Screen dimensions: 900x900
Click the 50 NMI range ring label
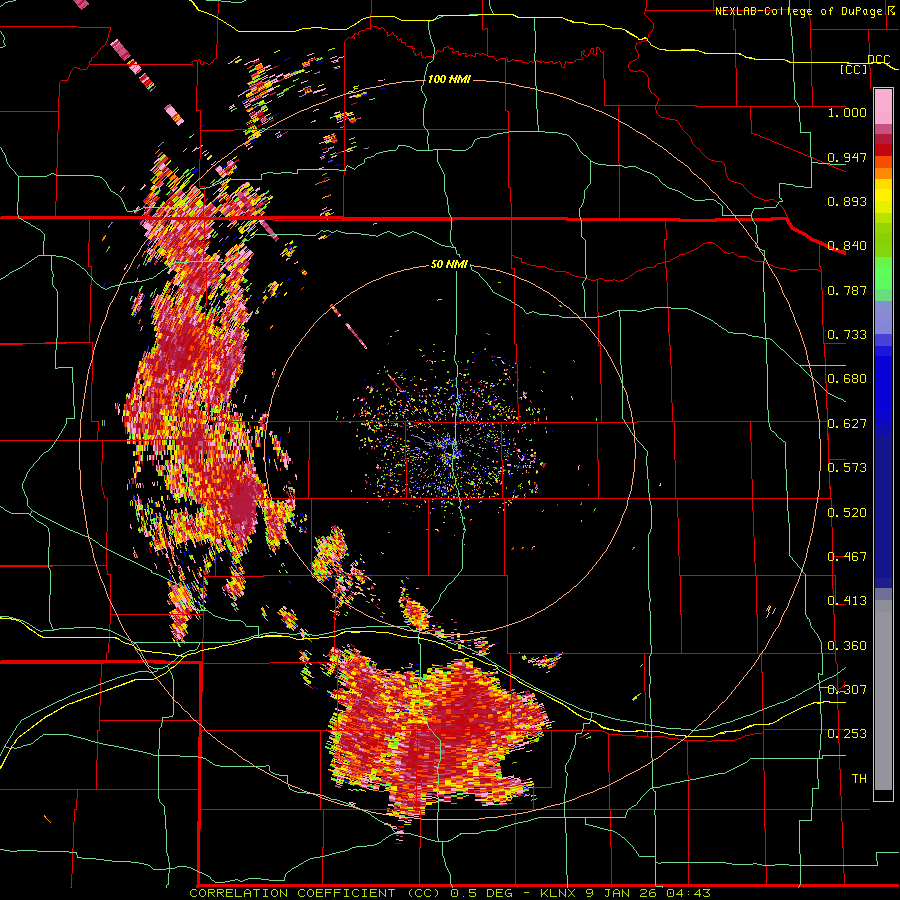[x=449, y=265]
